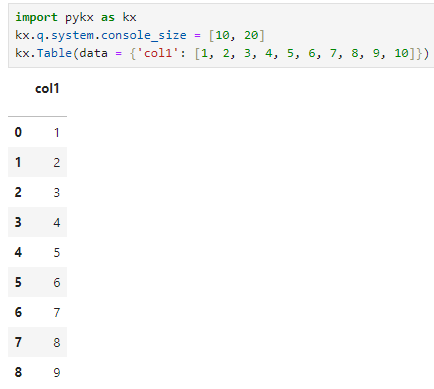Image resolution: width=434 pixels, height=389 pixels.
Task: Select row index 1 in table
Action: (18, 162)
